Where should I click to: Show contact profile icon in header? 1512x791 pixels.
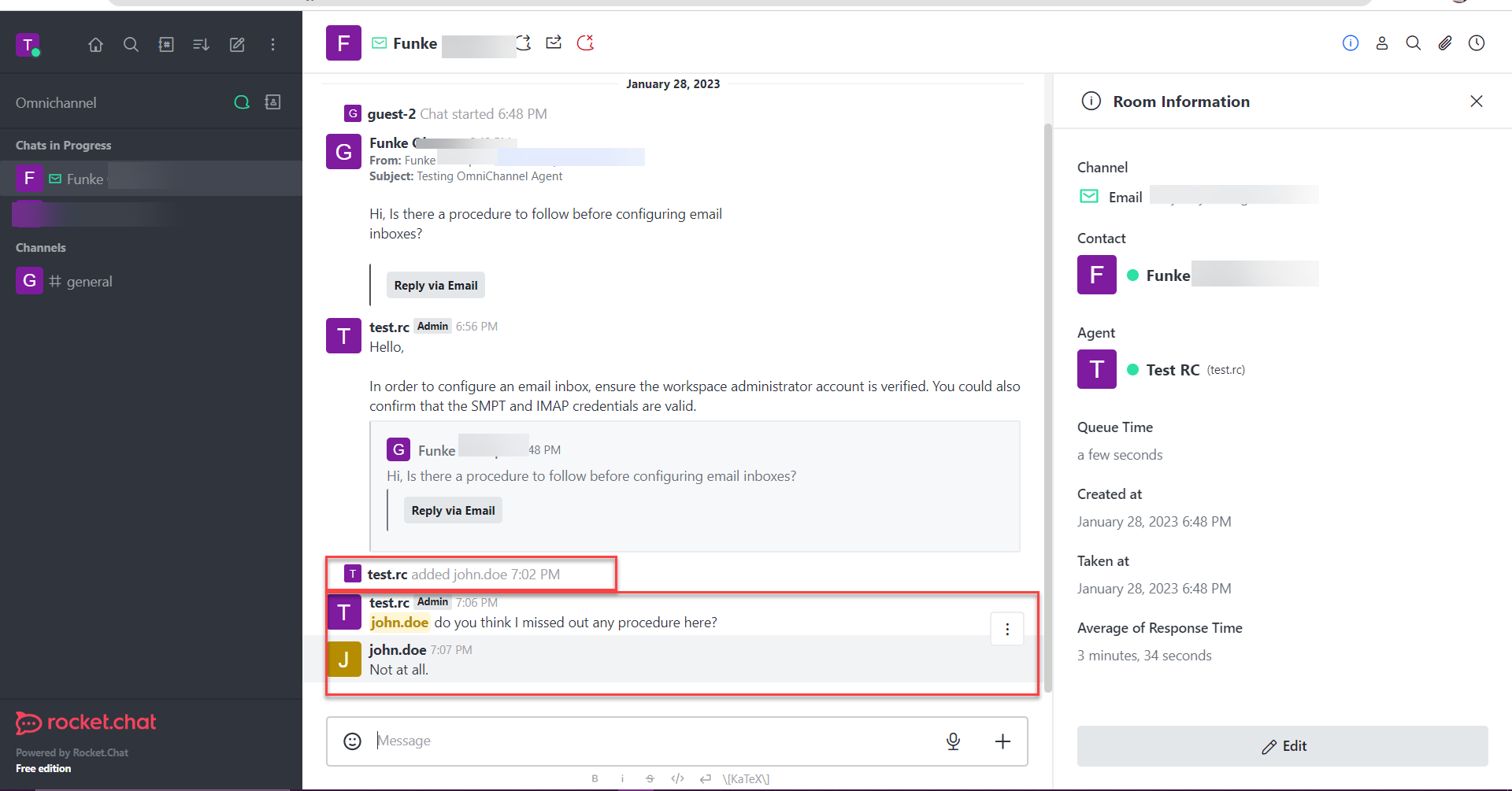tap(1381, 43)
